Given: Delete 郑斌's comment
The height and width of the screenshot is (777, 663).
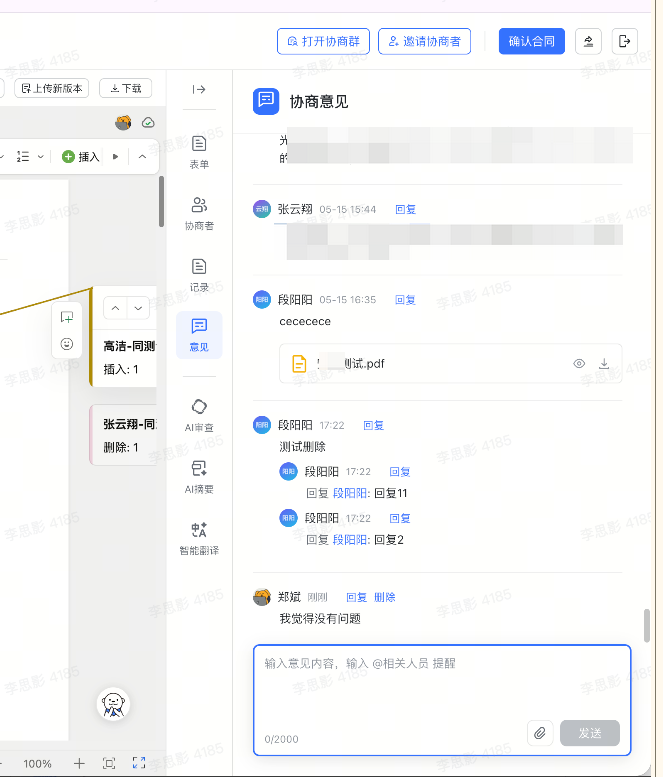Looking at the screenshot, I should (x=385, y=597).
